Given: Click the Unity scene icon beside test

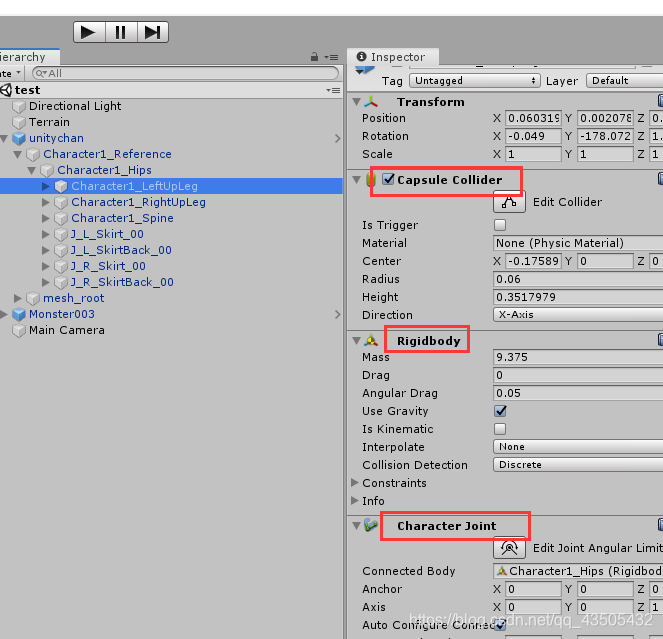Looking at the screenshot, I should (x=6, y=90).
